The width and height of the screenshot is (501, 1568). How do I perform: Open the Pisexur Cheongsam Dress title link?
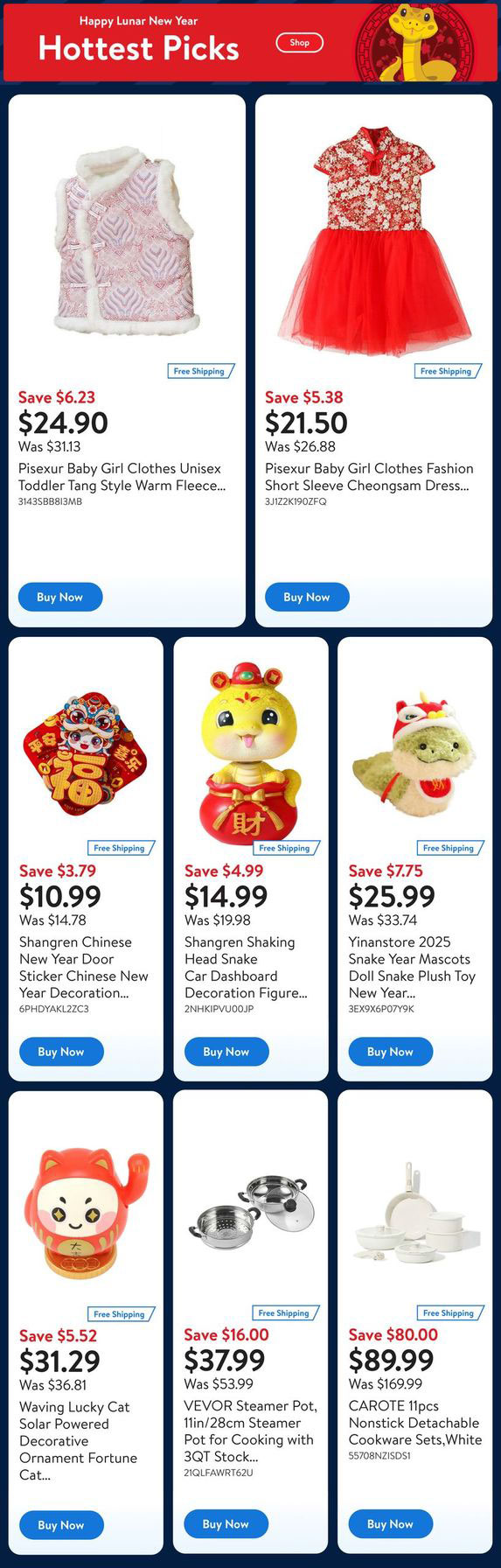pos(369,477)
